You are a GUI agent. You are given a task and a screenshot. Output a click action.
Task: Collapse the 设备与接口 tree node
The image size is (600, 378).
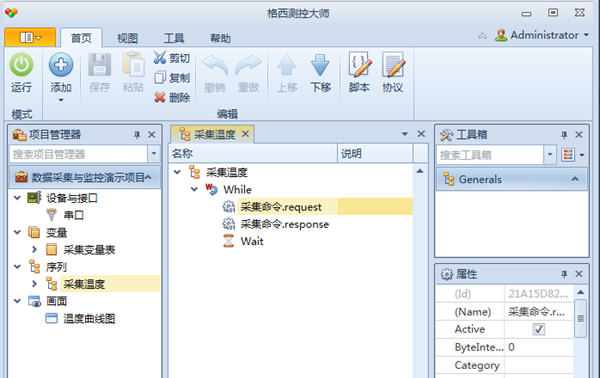pyautogui.click(x=17, y=198)
